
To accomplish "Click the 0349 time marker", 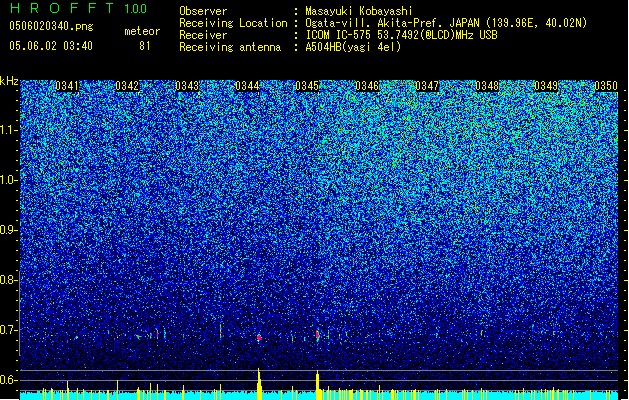I will tap(546, 86).
